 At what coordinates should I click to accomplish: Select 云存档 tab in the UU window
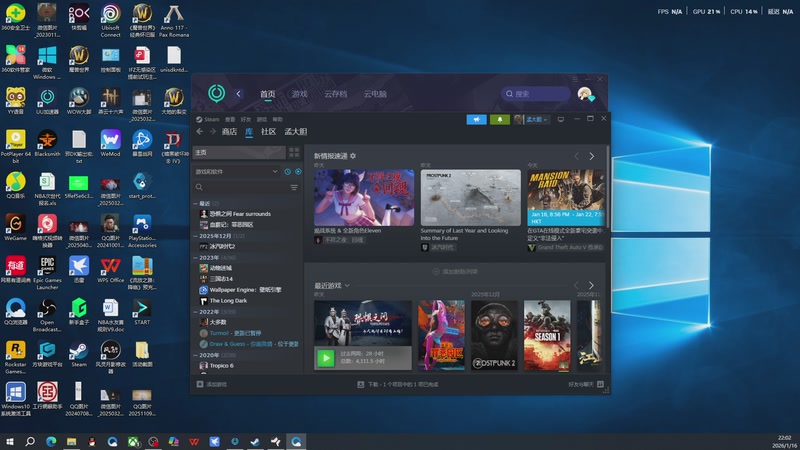point(335,94)
